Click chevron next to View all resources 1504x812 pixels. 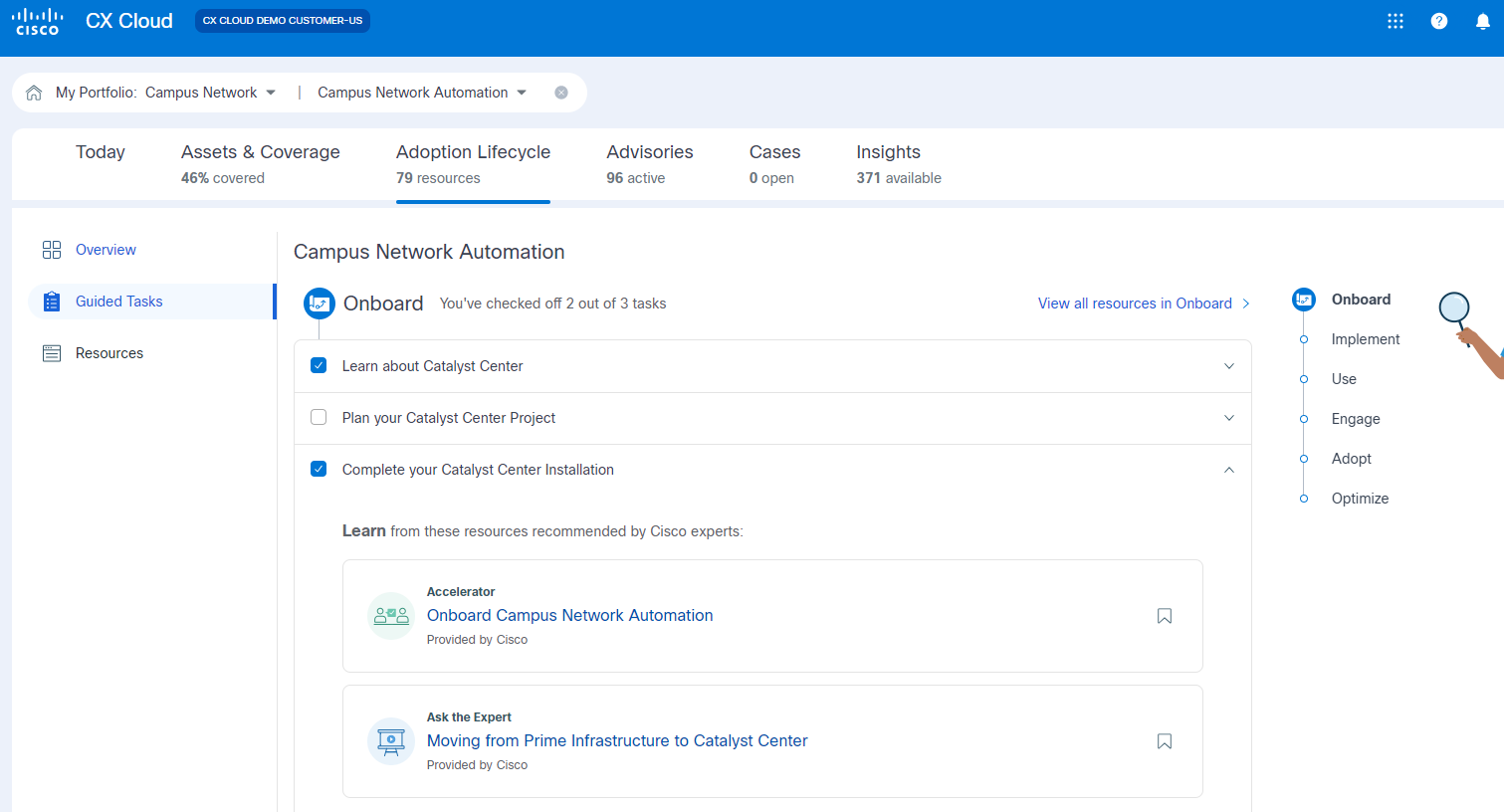coord(1245,304)
